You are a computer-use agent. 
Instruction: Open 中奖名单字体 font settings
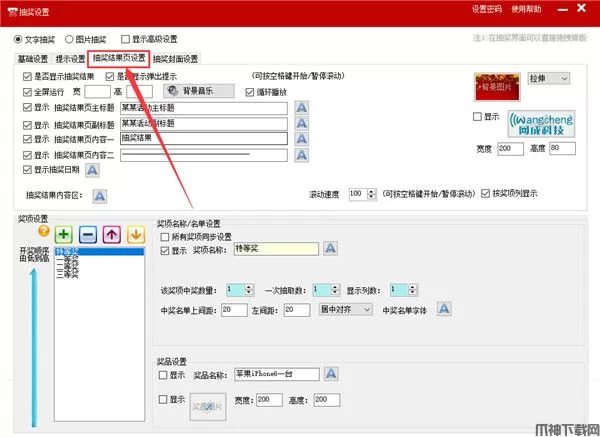(444, 309)
